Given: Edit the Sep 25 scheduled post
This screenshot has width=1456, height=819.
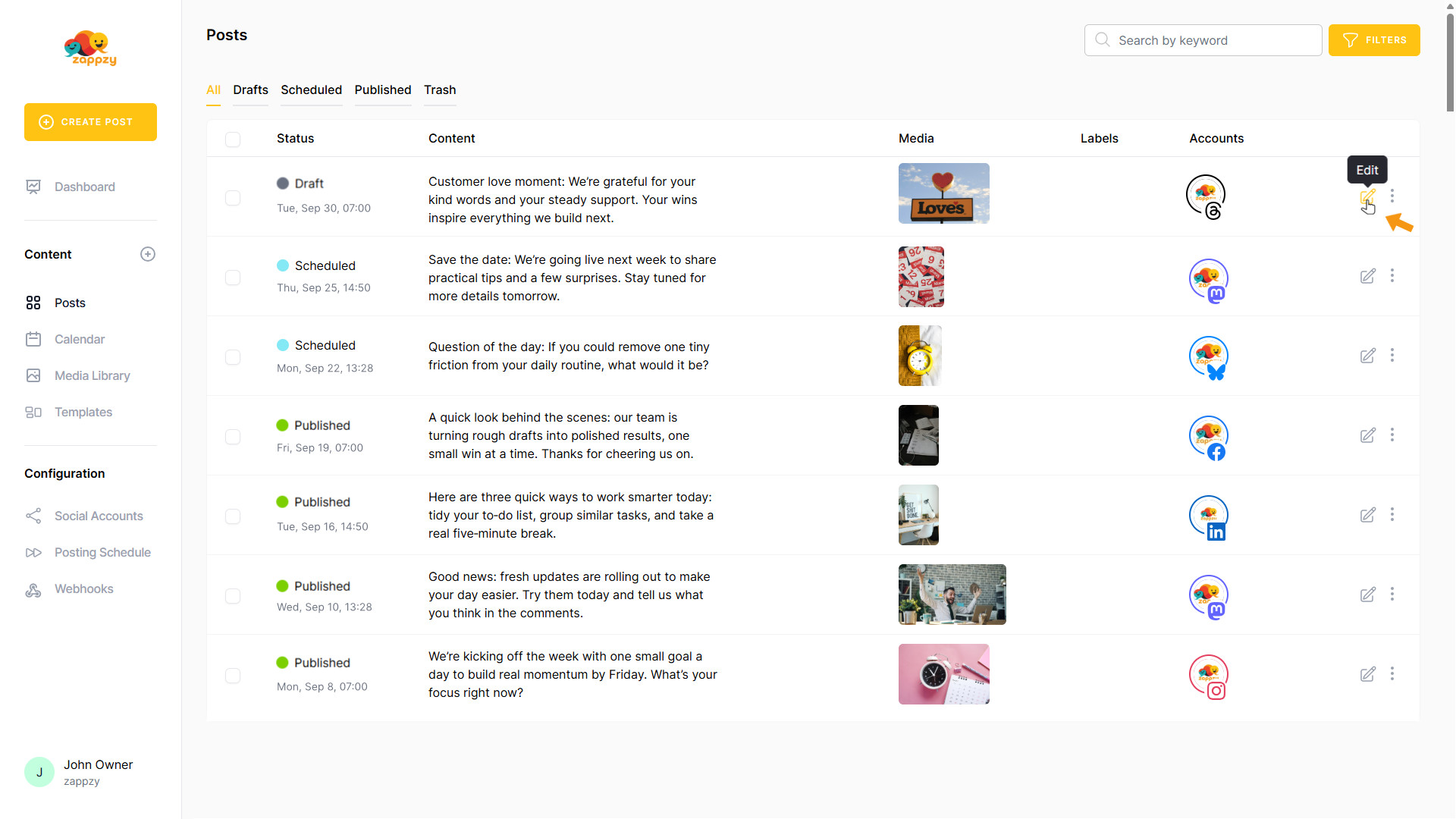Looking at the screenshot, I should click(1367, 276).
